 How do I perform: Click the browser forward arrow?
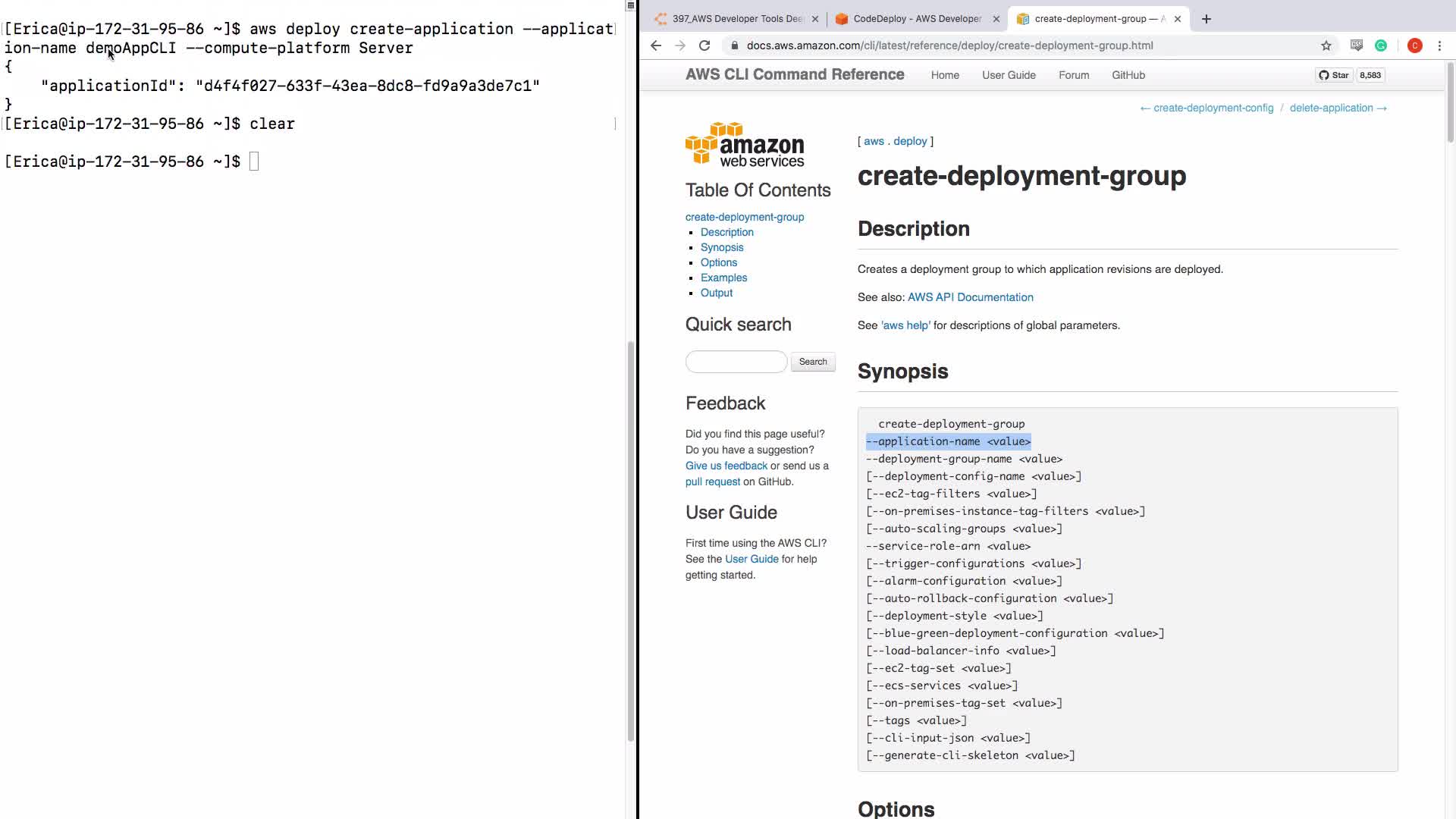tap(680, 45)
